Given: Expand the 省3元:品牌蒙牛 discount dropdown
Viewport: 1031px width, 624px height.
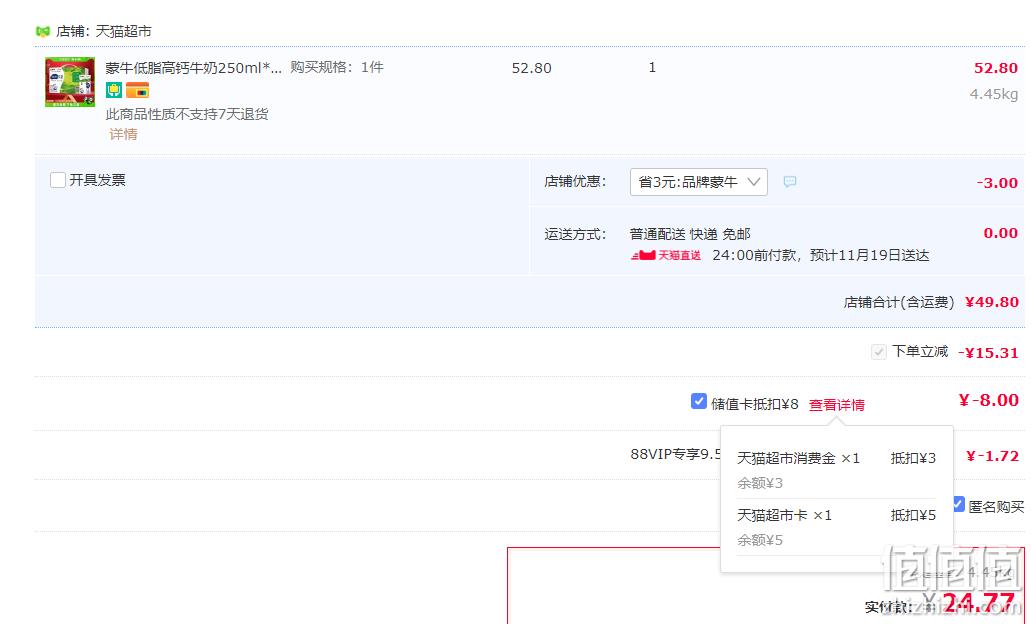Looking at the screenshot, I should (x=698, y=182).
